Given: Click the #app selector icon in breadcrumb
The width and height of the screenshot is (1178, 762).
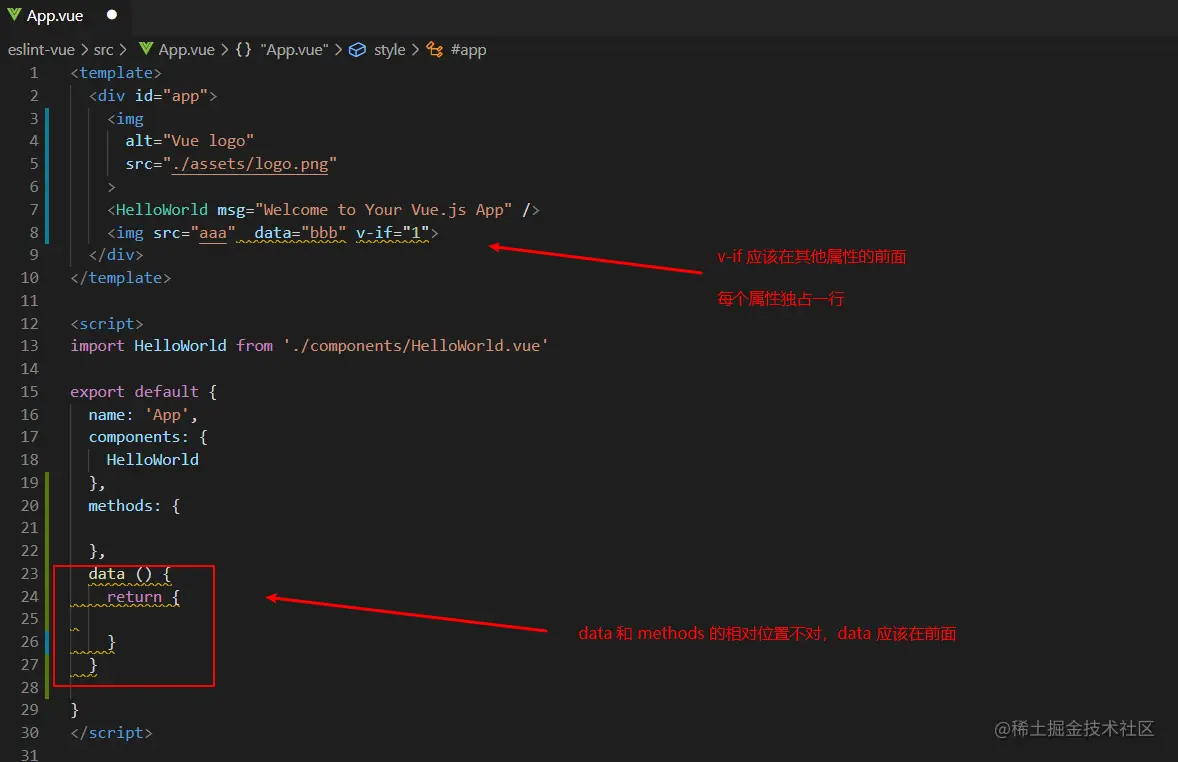Looking at the screenshot, I should click(434, 50).
